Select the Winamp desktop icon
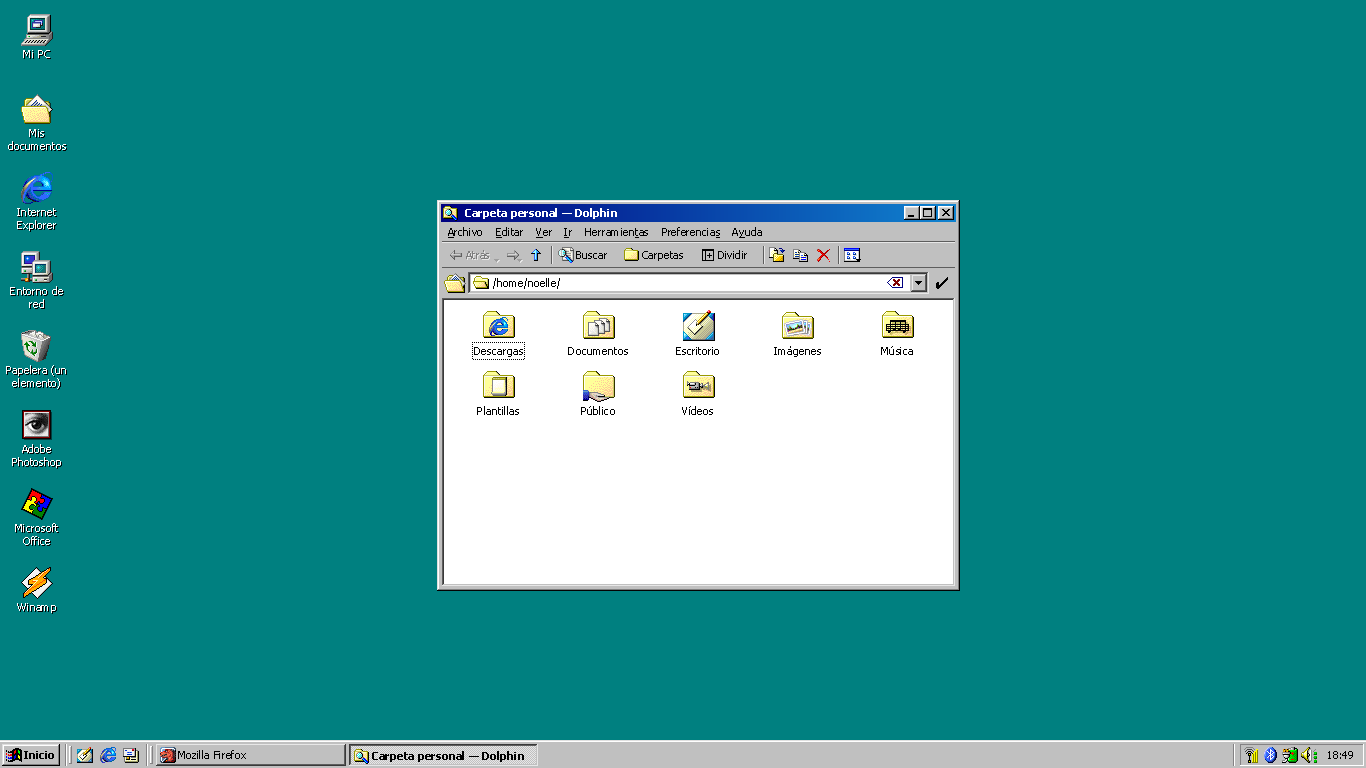1366x768 pixels. coord(37,591)
